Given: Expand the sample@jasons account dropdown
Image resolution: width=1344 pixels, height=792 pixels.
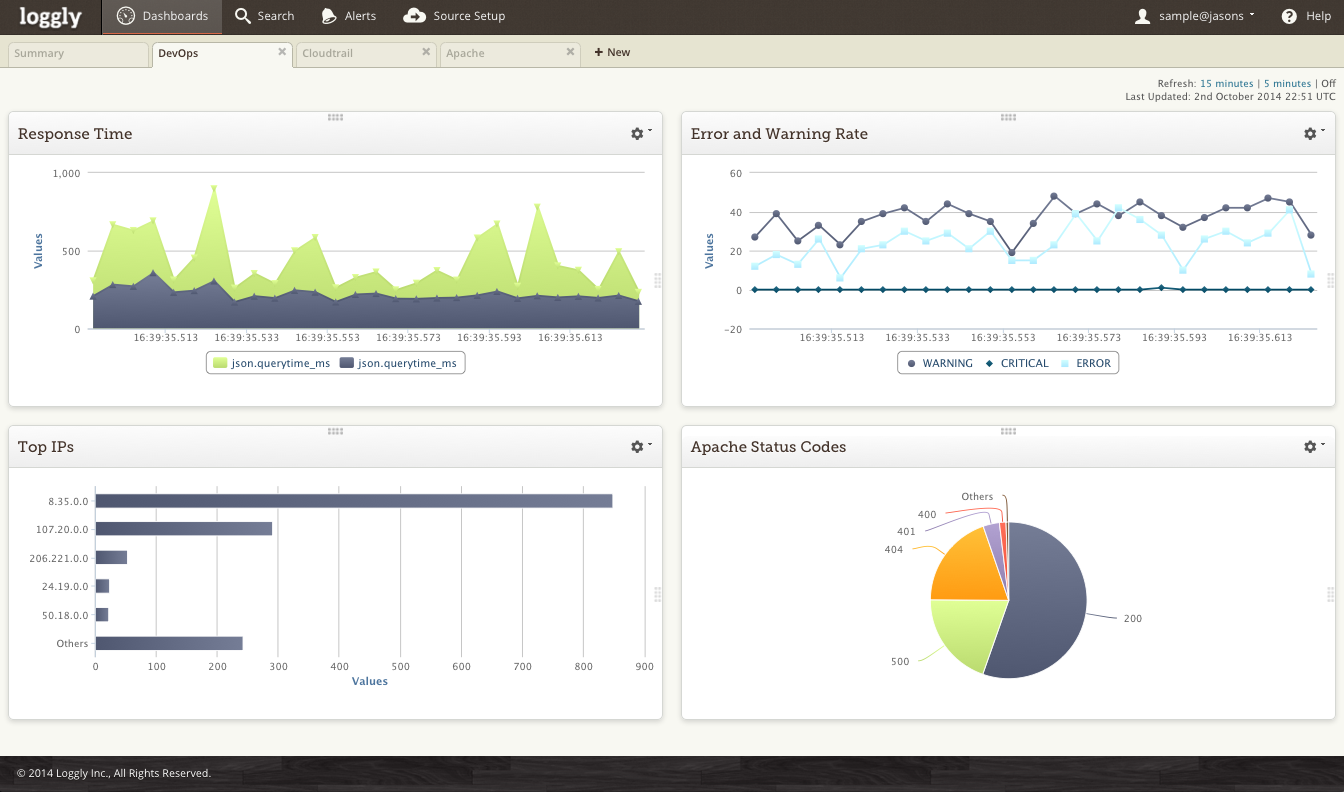Looking at the screenshot, I should 1195,17.
